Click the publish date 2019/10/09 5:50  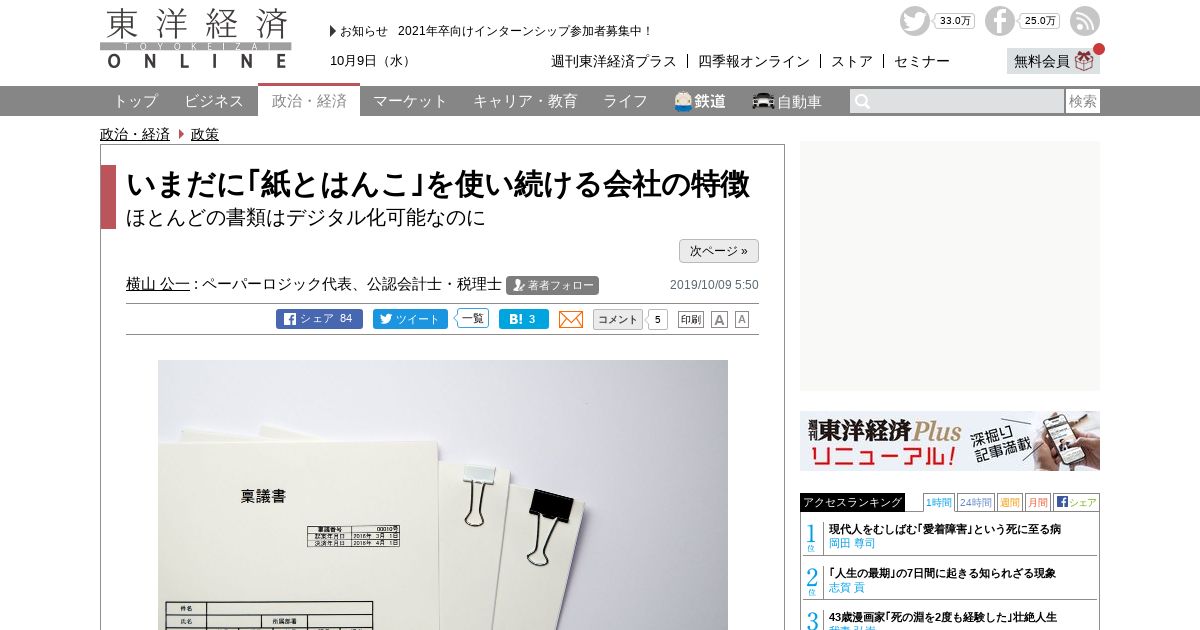(x=714, y=285)
